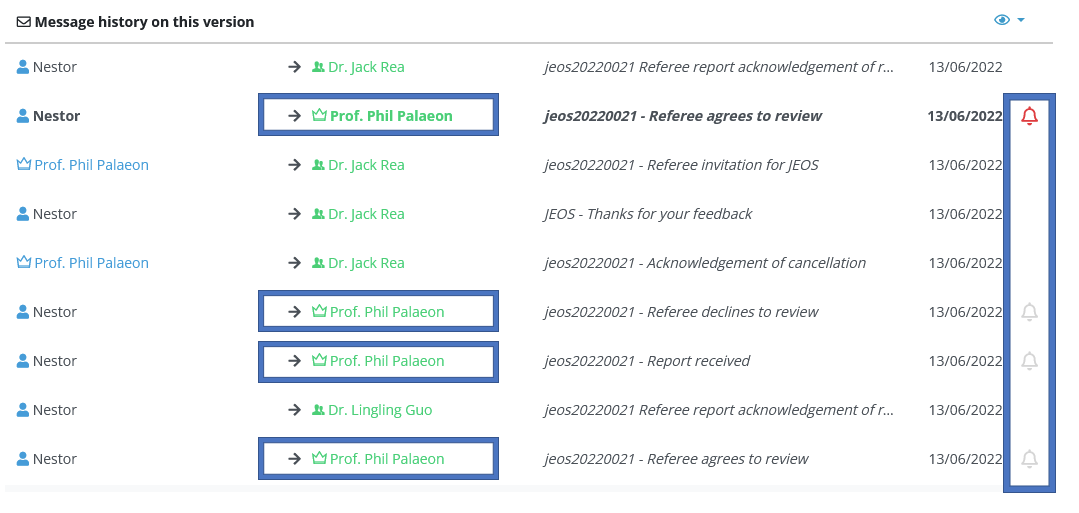
Task: Click the referee icon beside Dr. Lingling Guo
Action: [318, 410]
